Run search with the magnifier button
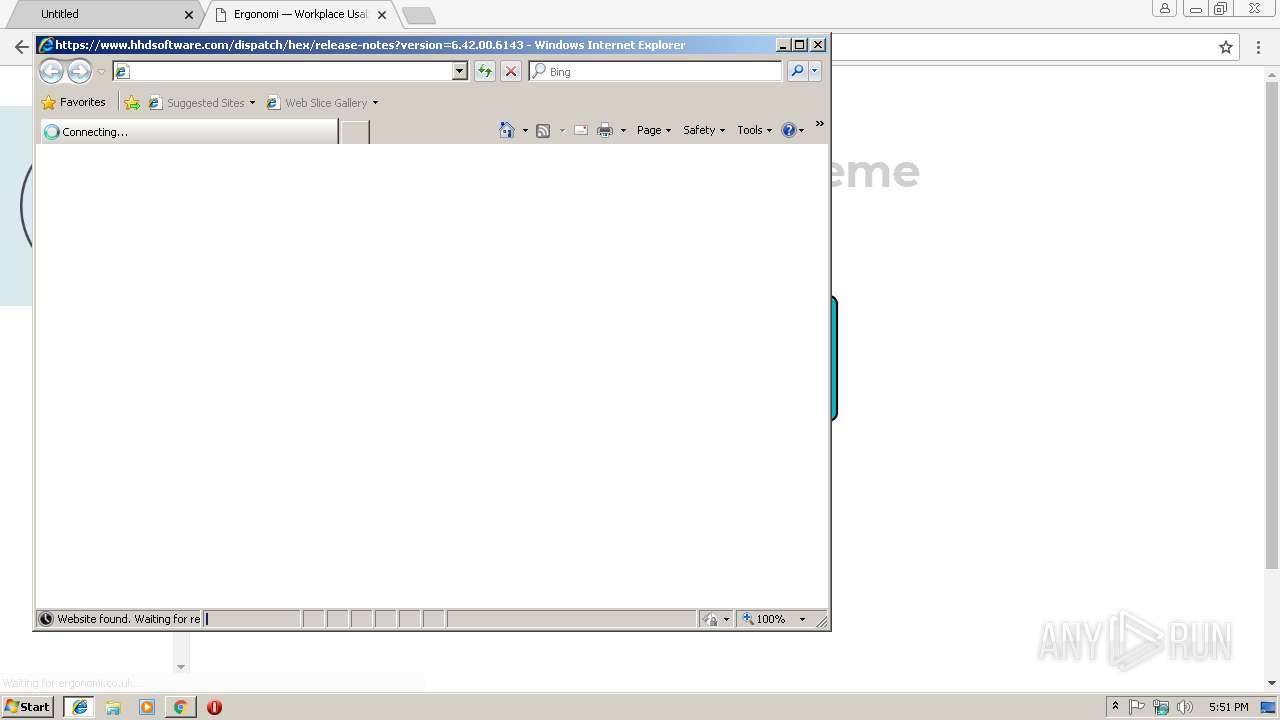 [x=797, y=71]
